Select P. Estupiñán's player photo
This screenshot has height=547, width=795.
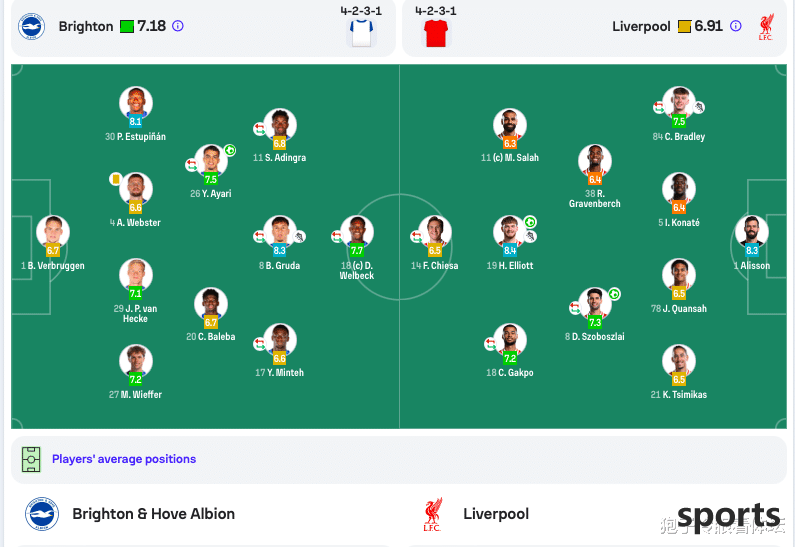[x=136, y=103]
